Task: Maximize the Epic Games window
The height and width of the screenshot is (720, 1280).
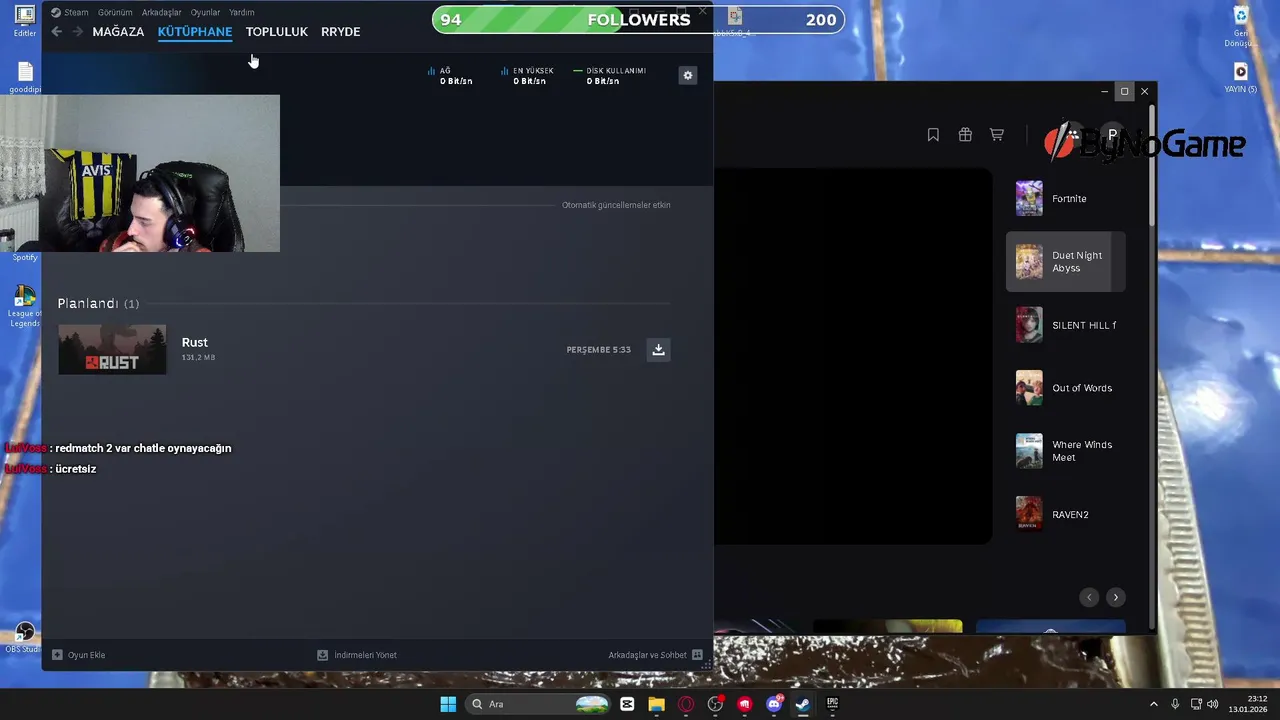Action: coord(1124,91)
